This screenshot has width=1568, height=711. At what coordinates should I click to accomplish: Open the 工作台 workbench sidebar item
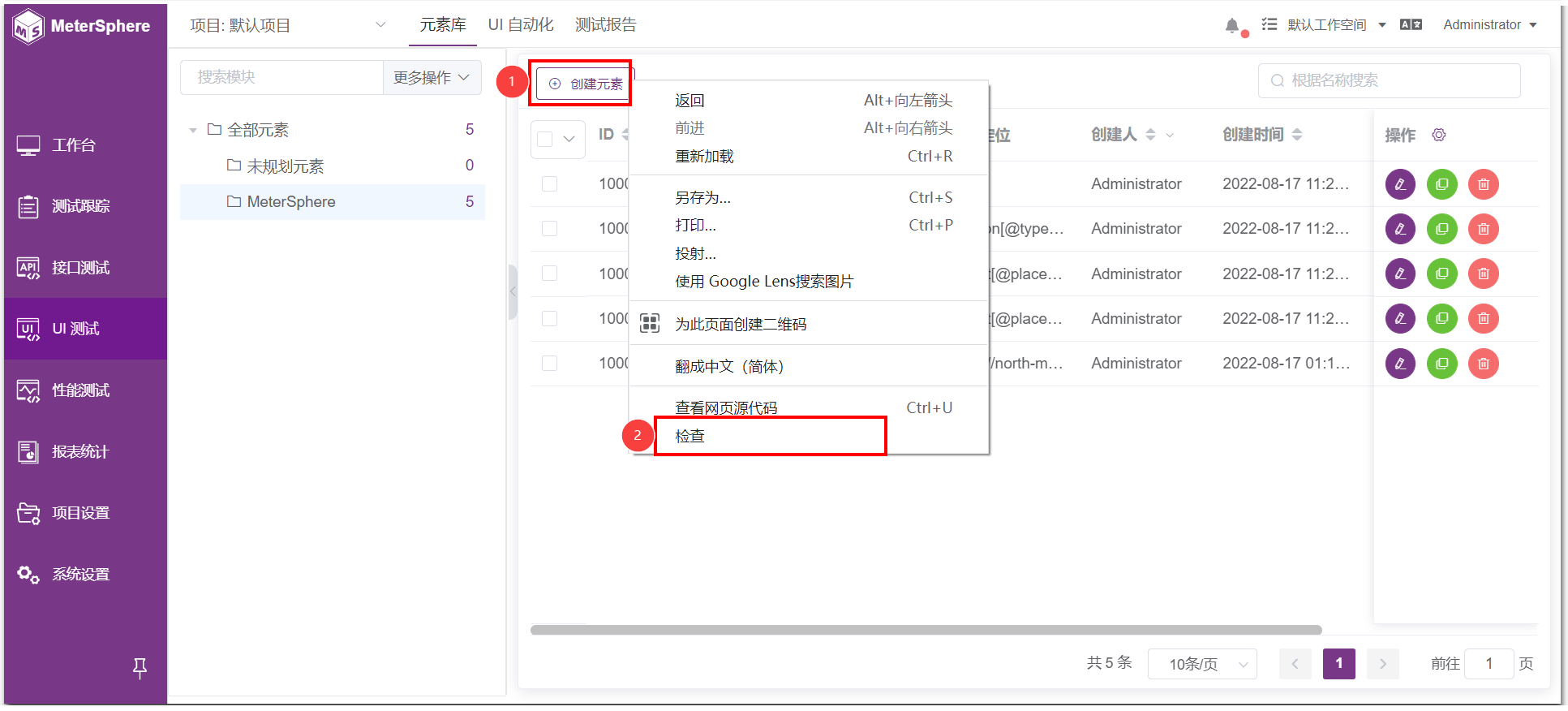click(x=85, y=145)
